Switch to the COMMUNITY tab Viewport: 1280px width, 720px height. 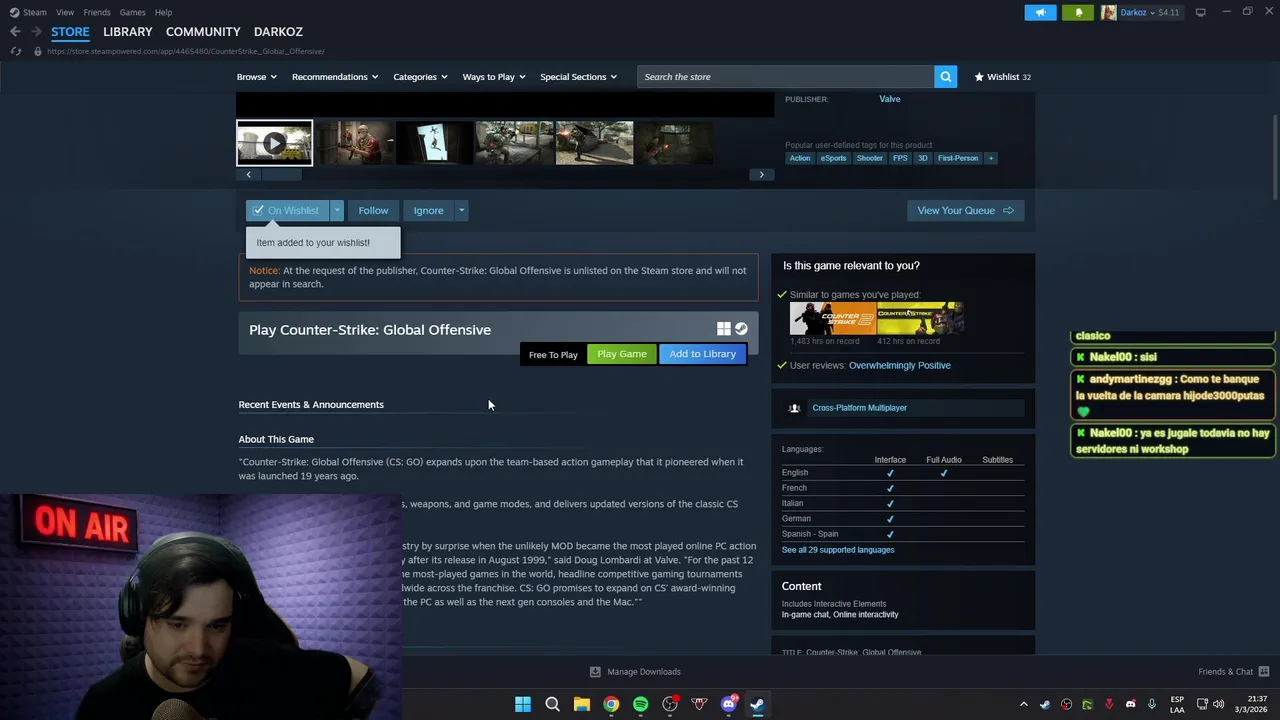coord(203,32)
